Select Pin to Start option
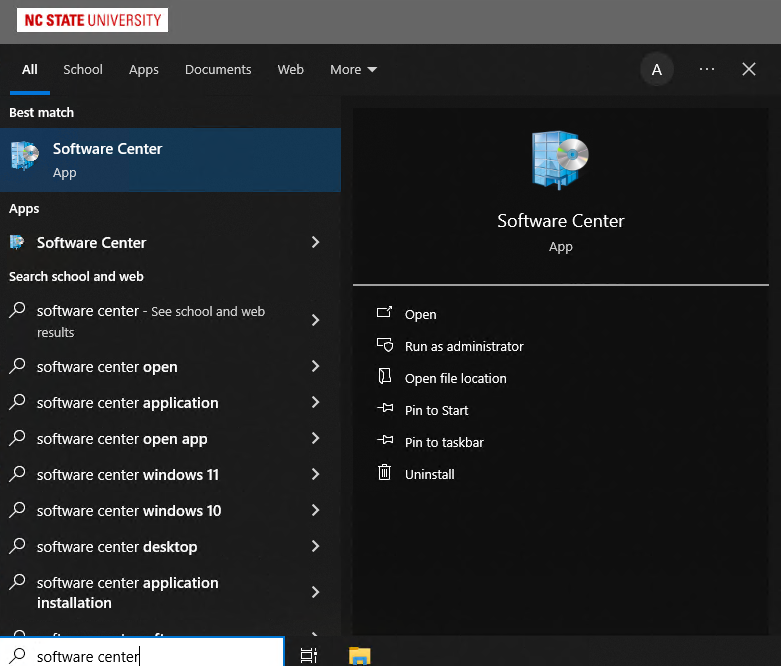Viewport: 781px width, 666px height. [x=436, y=410]
